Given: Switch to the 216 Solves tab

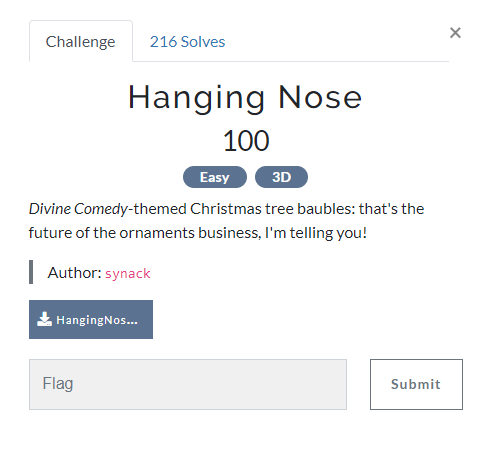Looking at the screenshot, I should (187, 42).
